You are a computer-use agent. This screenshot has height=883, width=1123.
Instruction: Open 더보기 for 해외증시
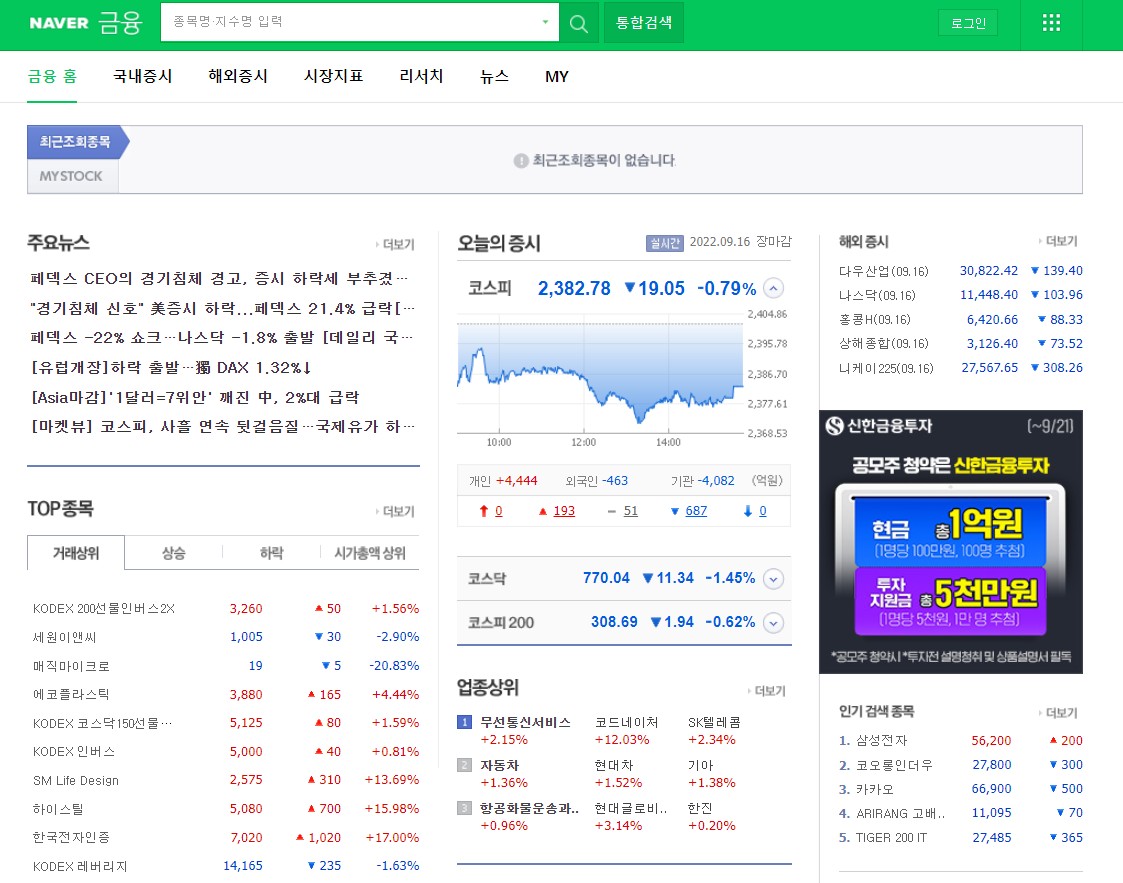click(1058, 241)
